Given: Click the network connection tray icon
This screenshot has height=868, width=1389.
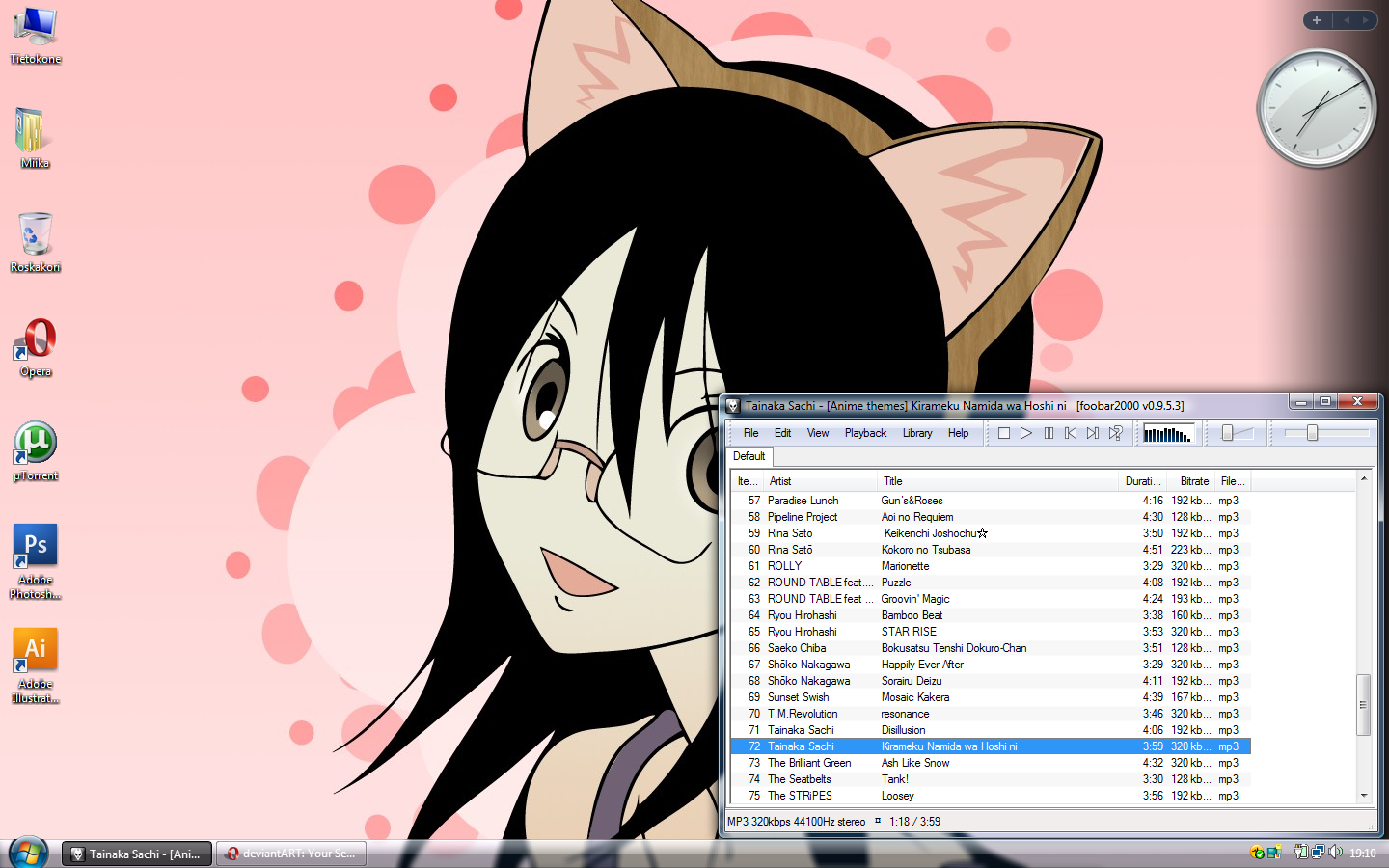Looking at the screenshot, I should (x=1318, y=852).
